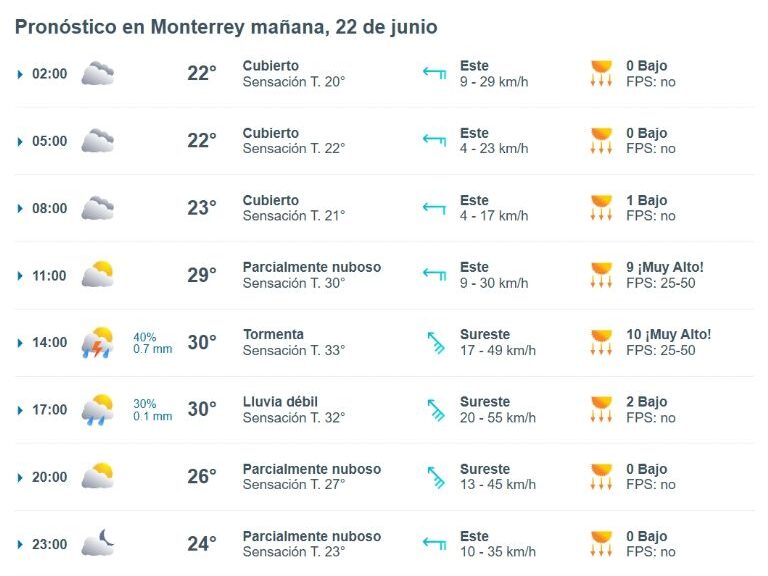Click the UV index sun icon at 11:00
768x576 pixels.
tap(601, 275)
